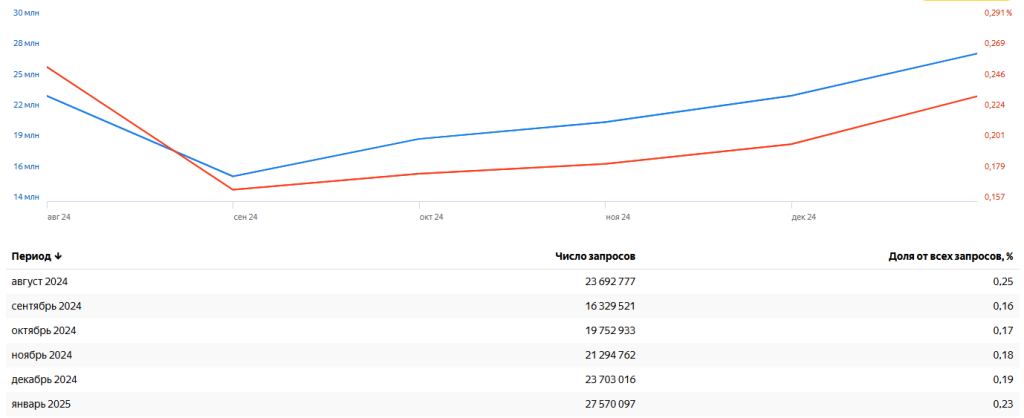Click the ноябрь 2024 period cell
The height and width of the screenshot is (418, 1024).
pyautogui.click(x=41, y=355)
